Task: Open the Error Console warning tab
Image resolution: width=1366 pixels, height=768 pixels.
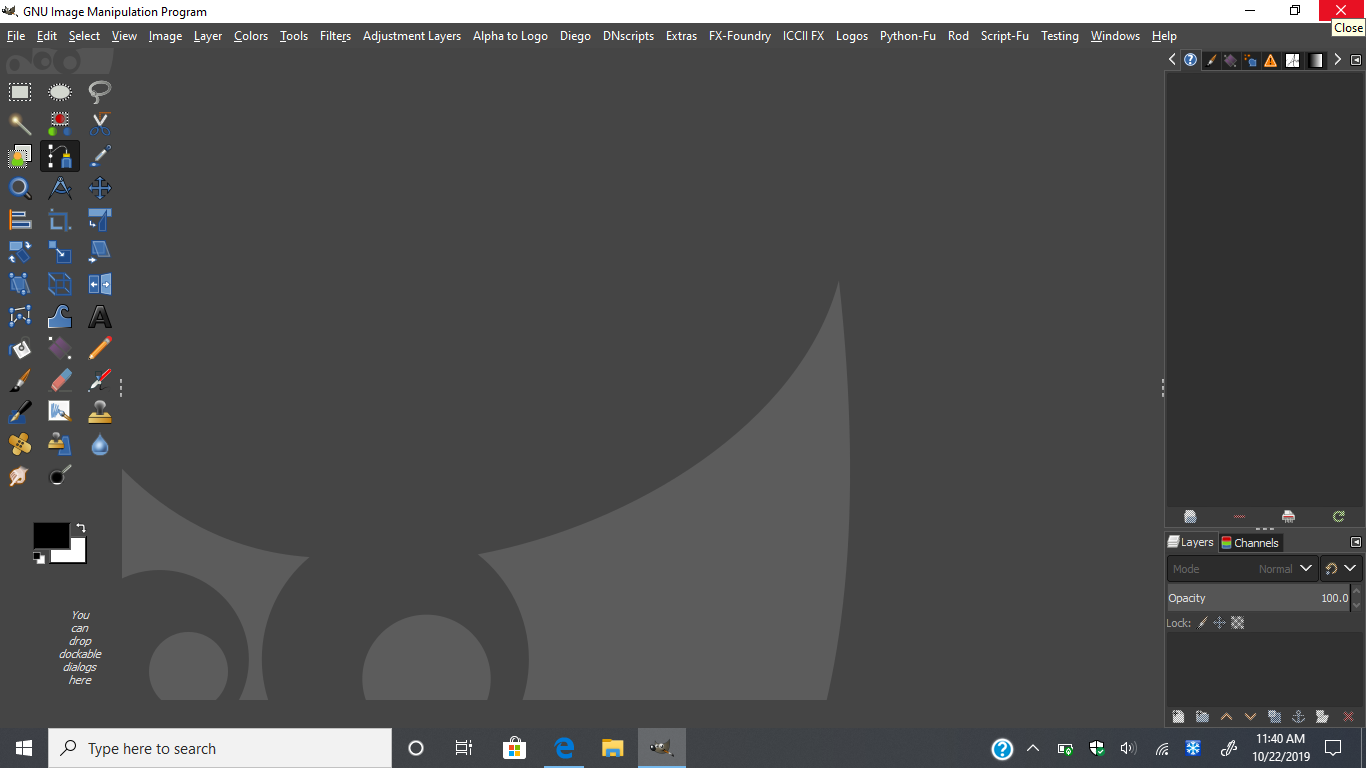Action: pyautogui.click(x=1270, y=60)
